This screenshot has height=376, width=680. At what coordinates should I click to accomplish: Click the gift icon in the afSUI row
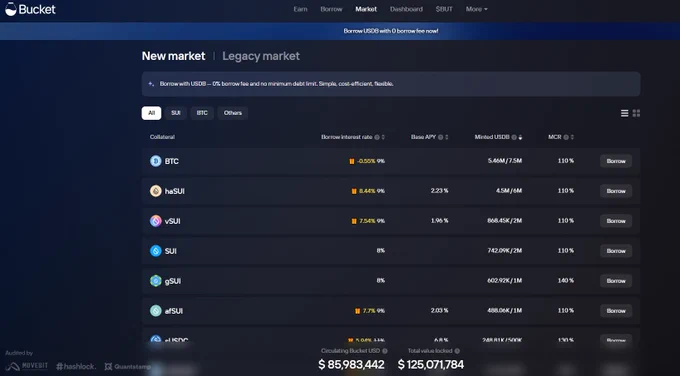click(357, 311)
